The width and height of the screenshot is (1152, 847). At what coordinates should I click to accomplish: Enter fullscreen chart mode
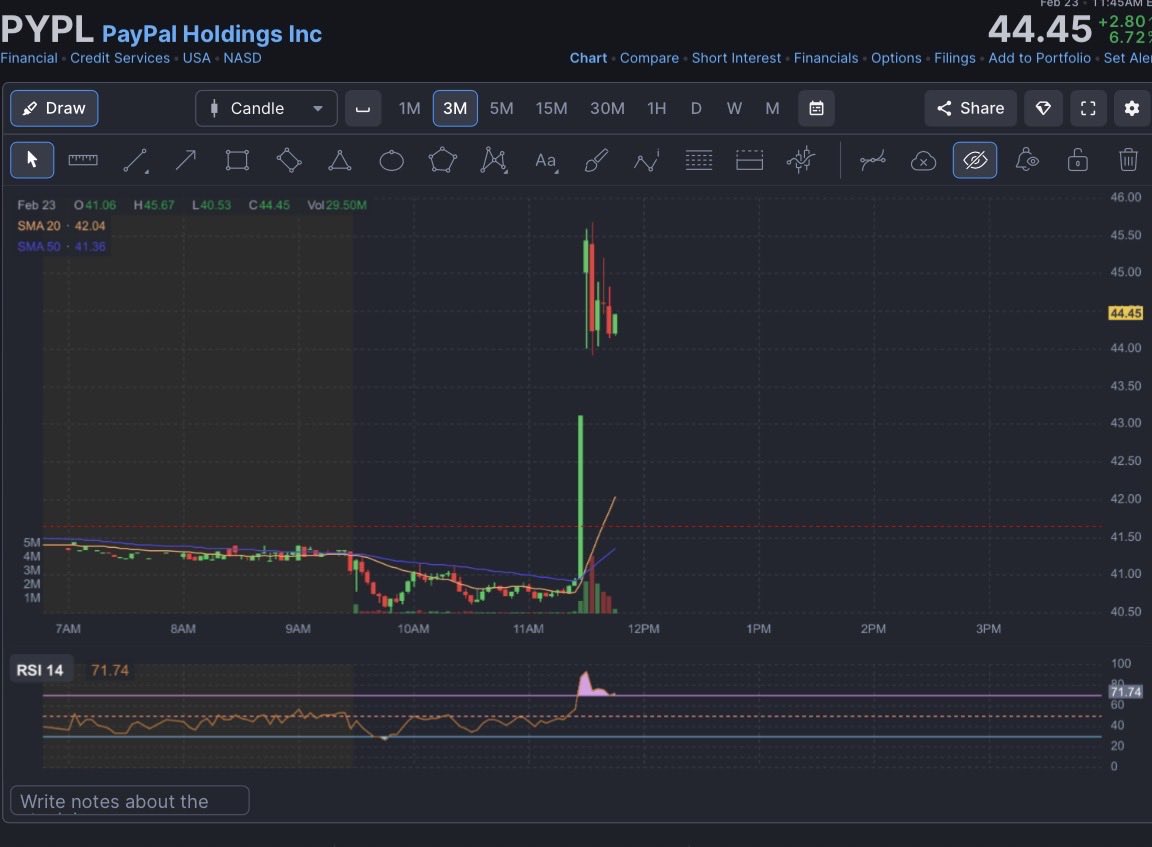coord(1088,109)
